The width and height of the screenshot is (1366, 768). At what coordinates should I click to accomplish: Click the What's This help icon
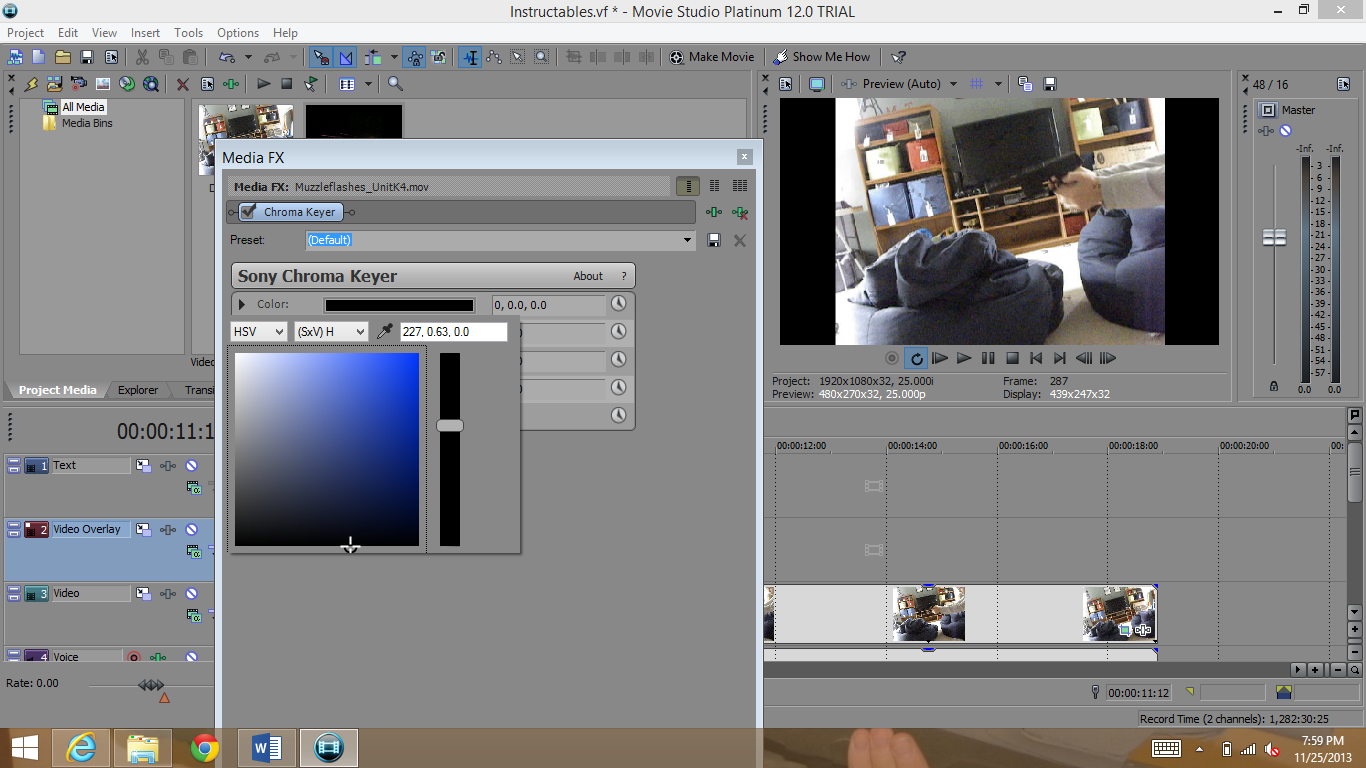pos(899,57)
